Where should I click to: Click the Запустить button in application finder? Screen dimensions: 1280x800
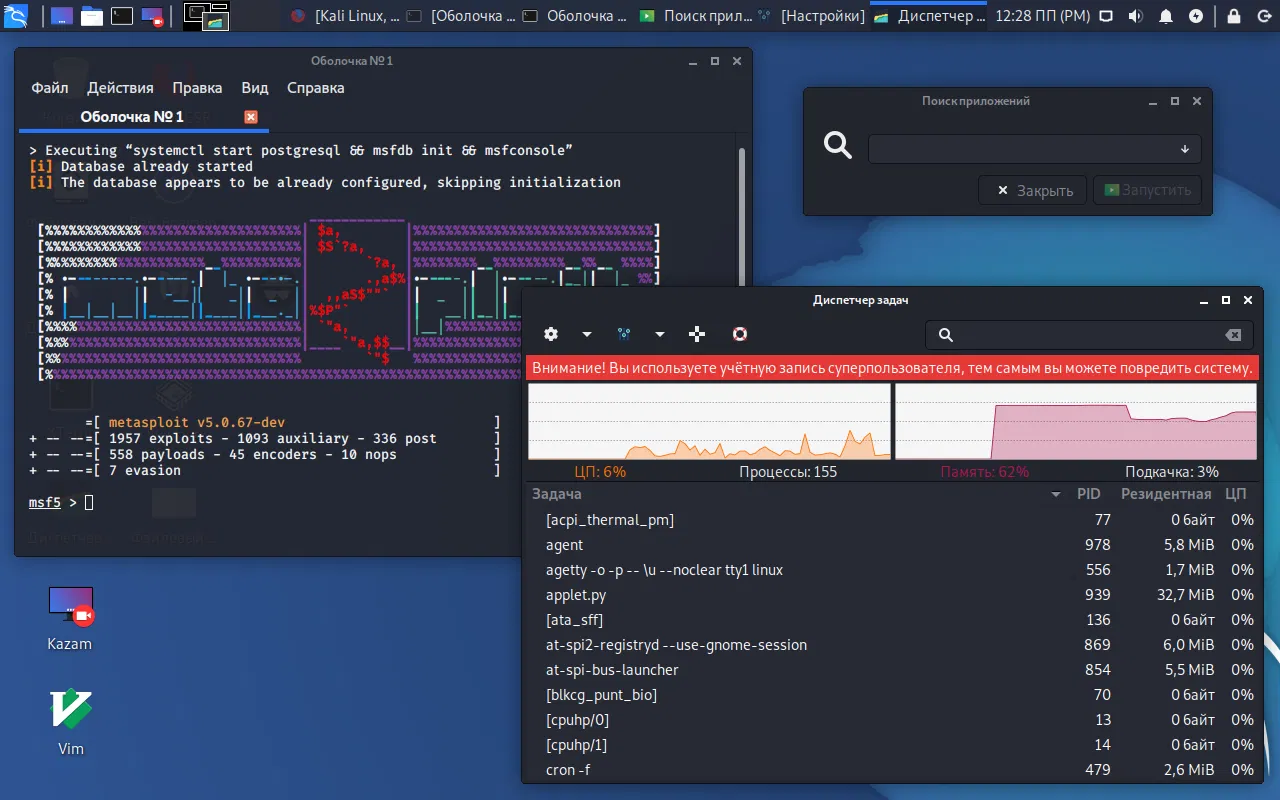(1147, 190)
